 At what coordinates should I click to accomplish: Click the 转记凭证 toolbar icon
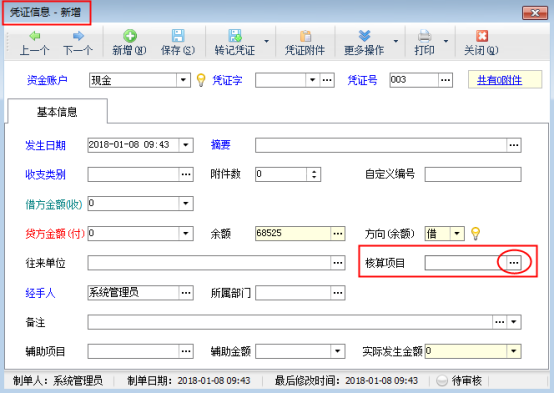click(235, 36)
